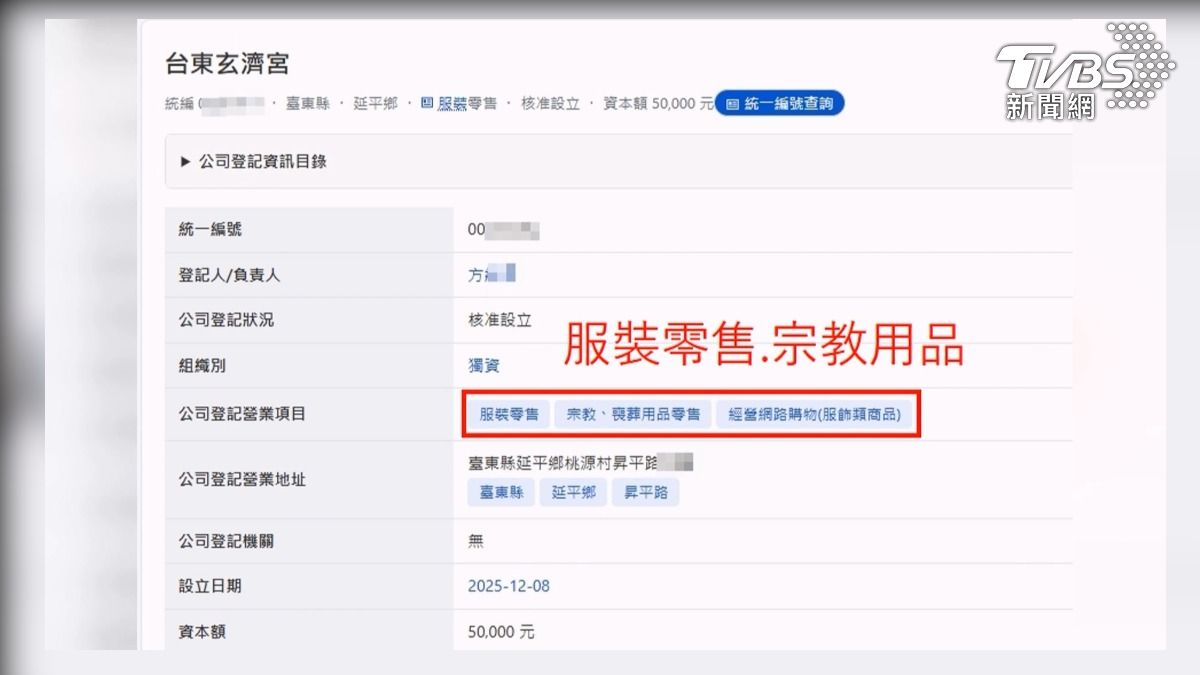Click the 統一編號查詢 button
1200x675 pixels.
[780, 103]
